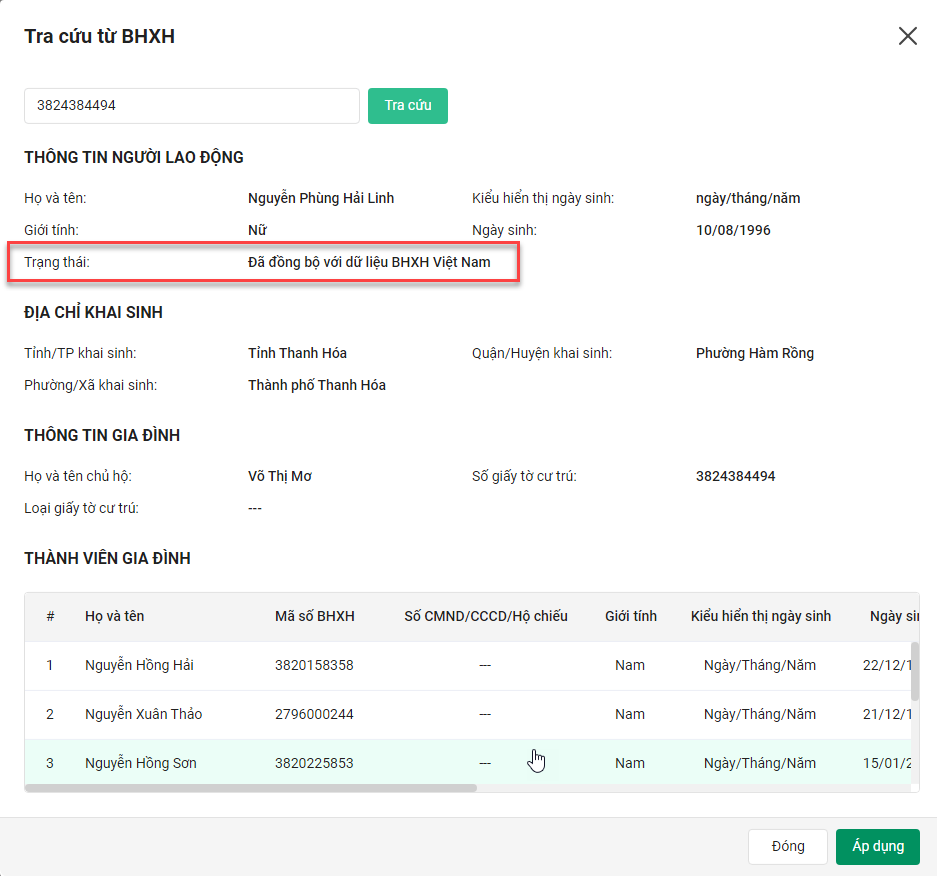Click the ĐỊA CHỈ KHAI SINH section heading
The image size is (937, 876).
coord(93,312)
